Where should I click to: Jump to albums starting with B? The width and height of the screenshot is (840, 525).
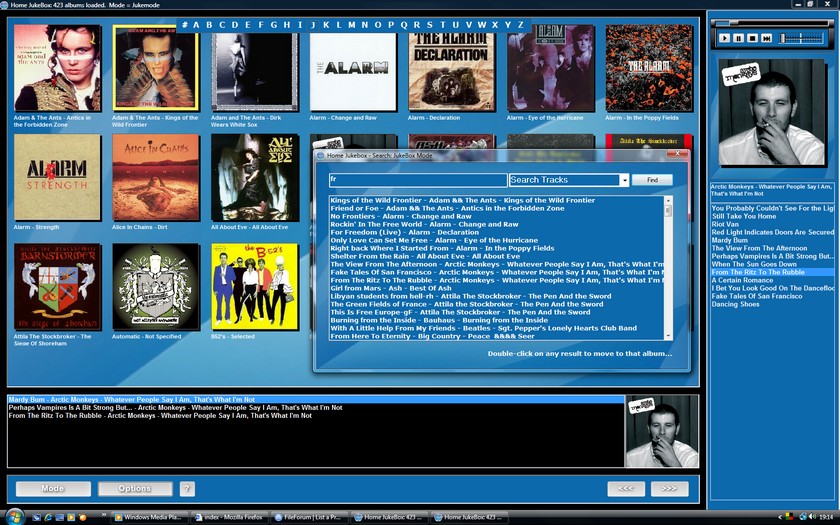tap(209, 25)
